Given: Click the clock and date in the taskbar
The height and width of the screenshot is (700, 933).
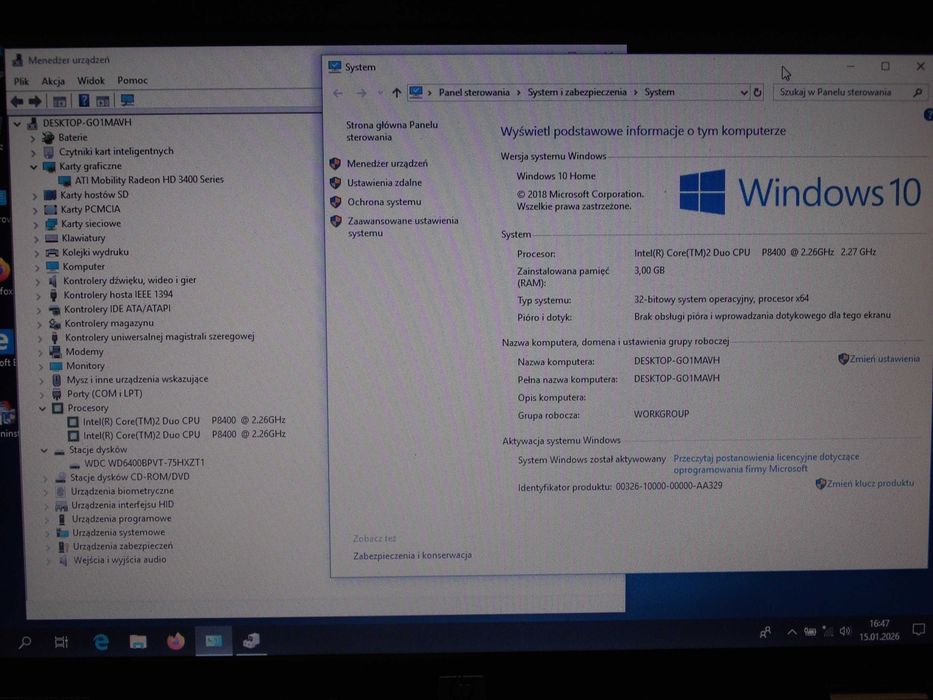Looking at the screenshot, I should tap(879, 630).
